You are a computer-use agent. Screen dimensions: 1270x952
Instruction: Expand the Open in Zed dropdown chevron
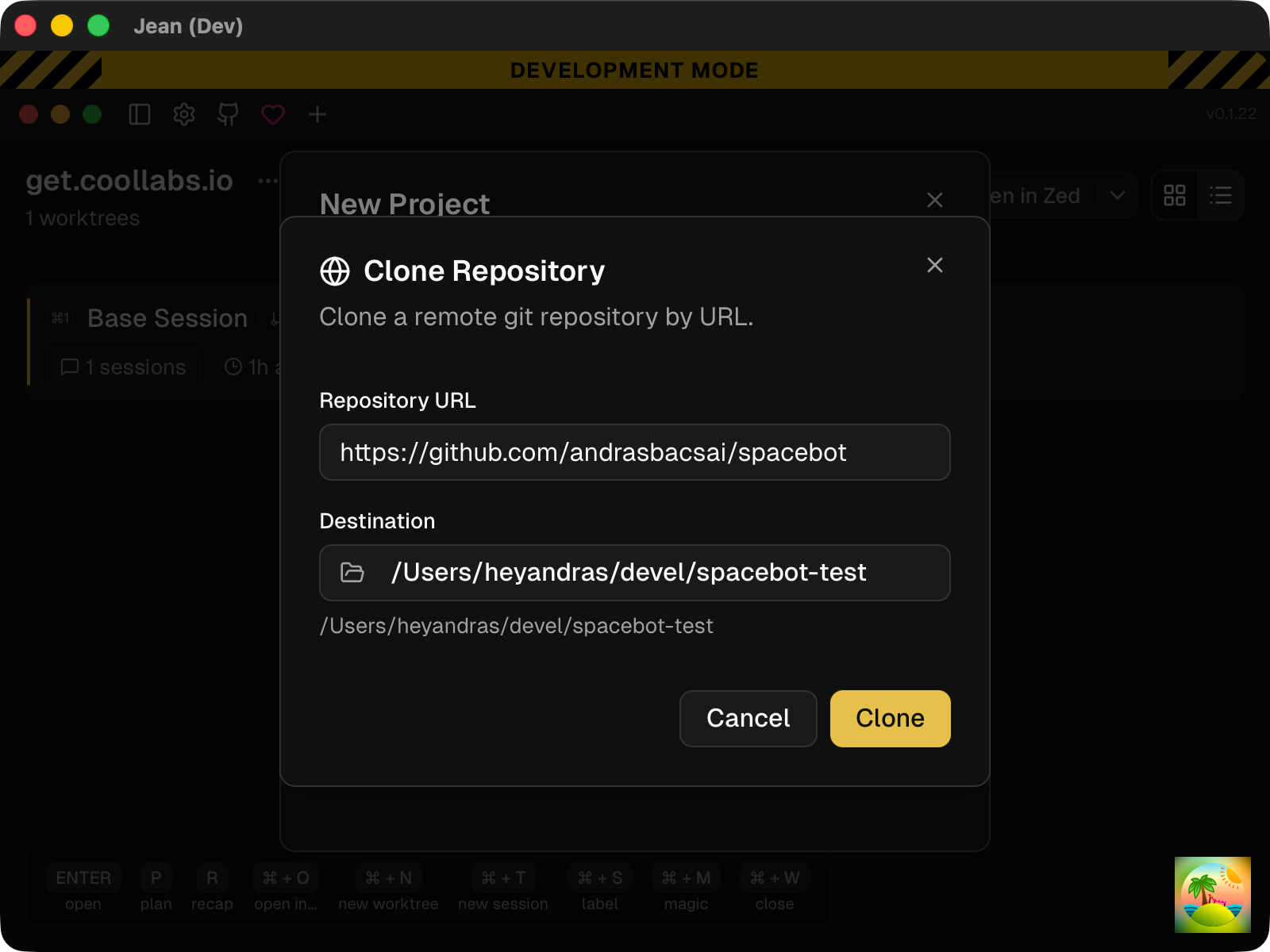[x=1117, y=195]
